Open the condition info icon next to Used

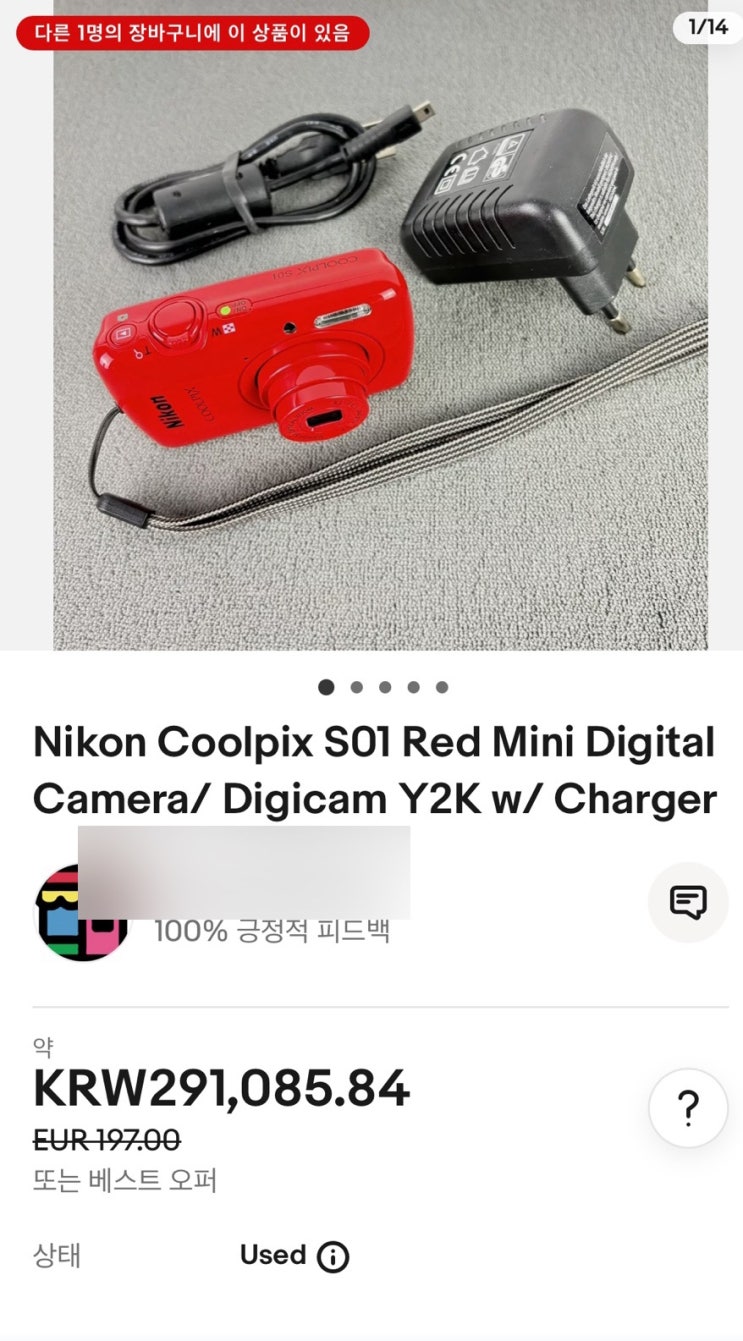333,1257
